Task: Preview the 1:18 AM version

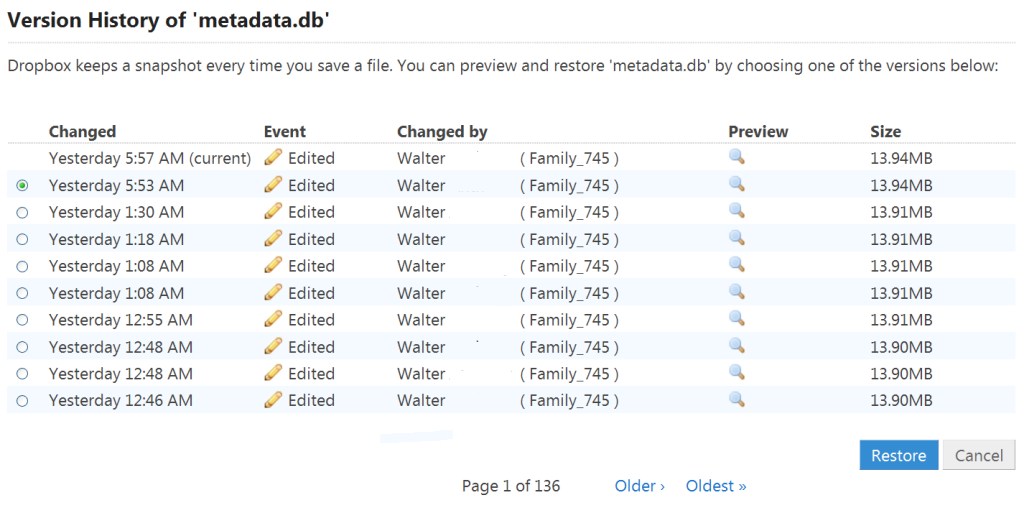Action: [737, 238]
